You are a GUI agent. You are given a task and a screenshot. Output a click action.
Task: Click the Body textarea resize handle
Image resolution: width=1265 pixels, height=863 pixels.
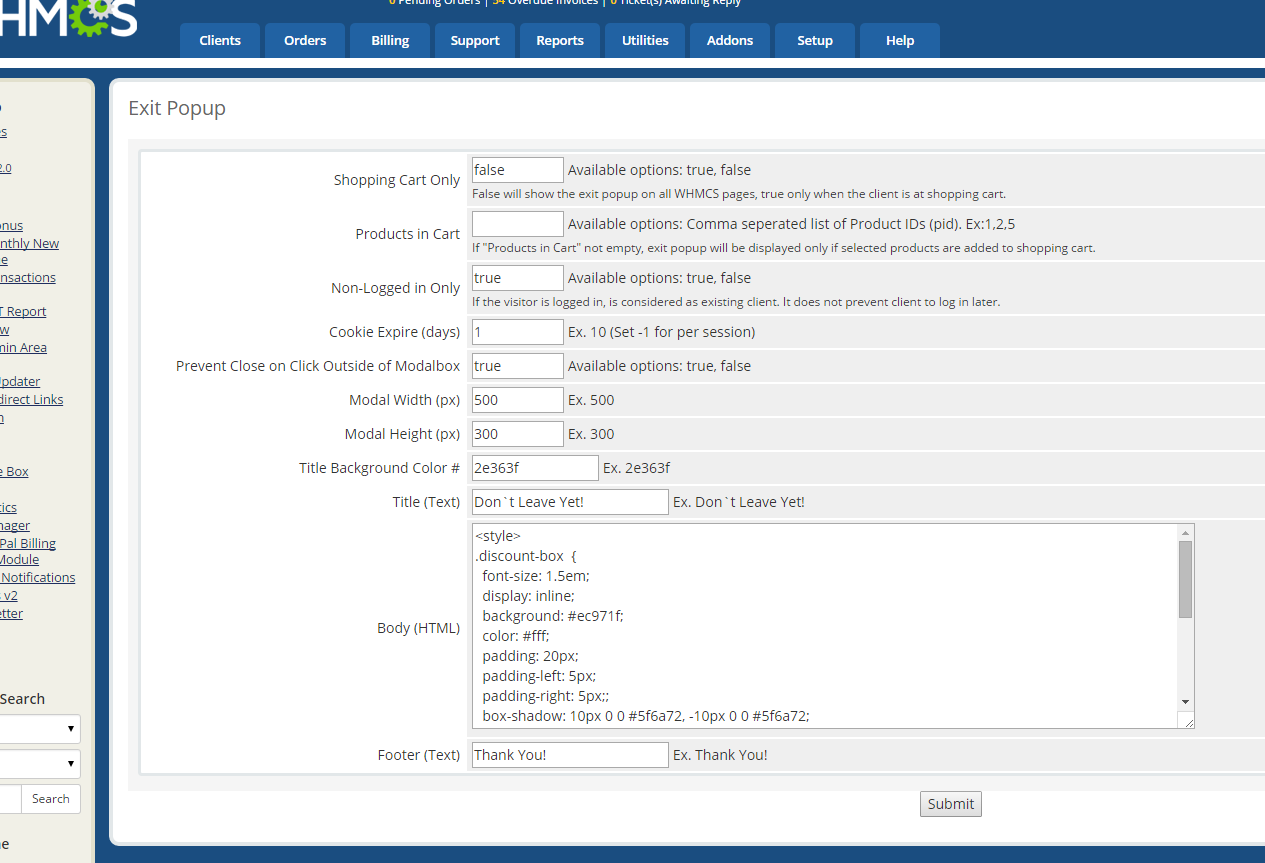click(1185, 720)
